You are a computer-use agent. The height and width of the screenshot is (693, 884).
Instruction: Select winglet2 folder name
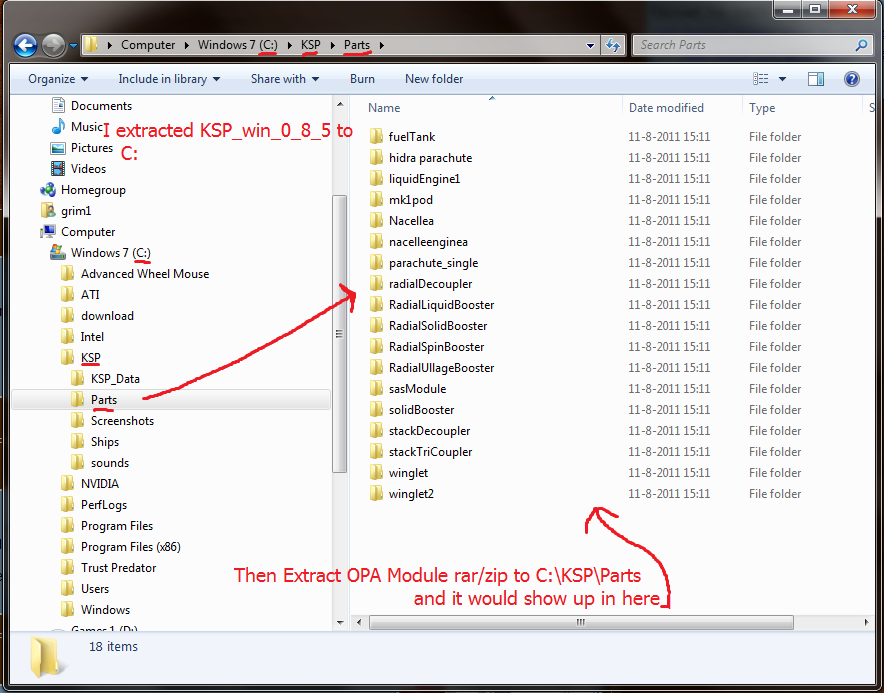pos(411,494)
